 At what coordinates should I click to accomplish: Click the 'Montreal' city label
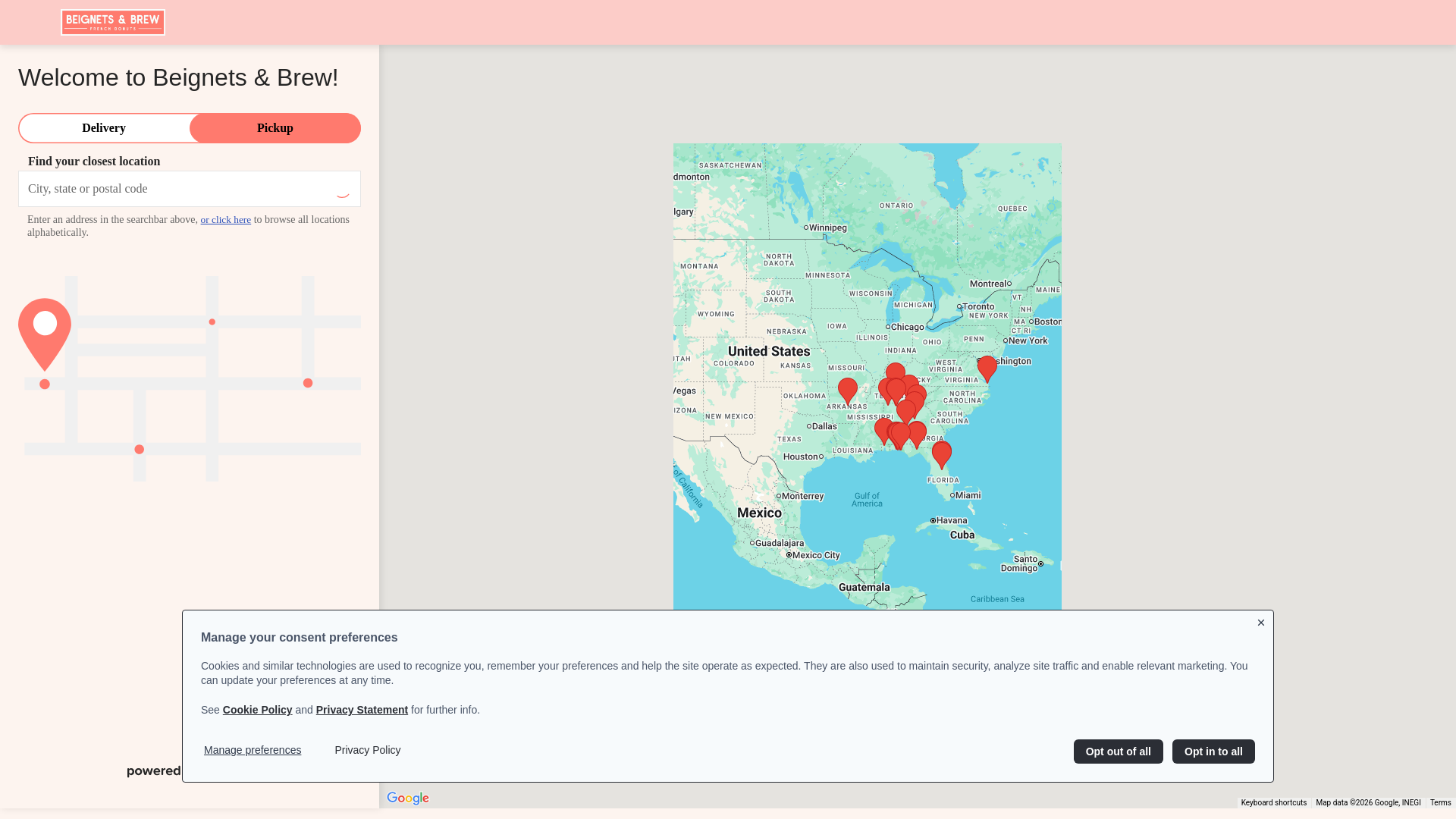click(x=988, y=284)
